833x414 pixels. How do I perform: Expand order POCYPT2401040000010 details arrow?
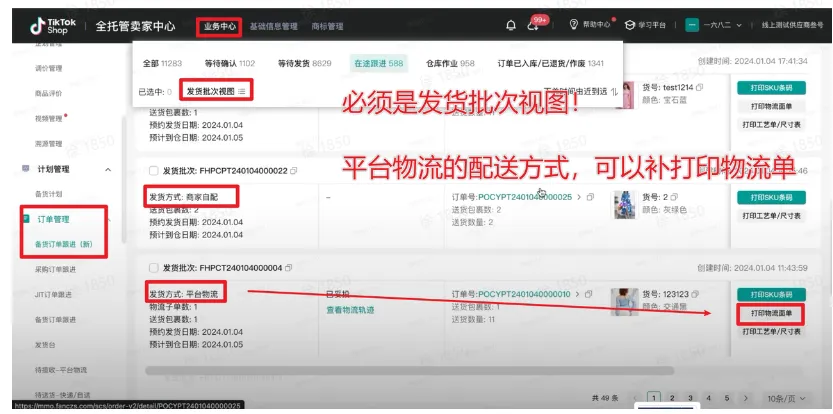[577, 294]
